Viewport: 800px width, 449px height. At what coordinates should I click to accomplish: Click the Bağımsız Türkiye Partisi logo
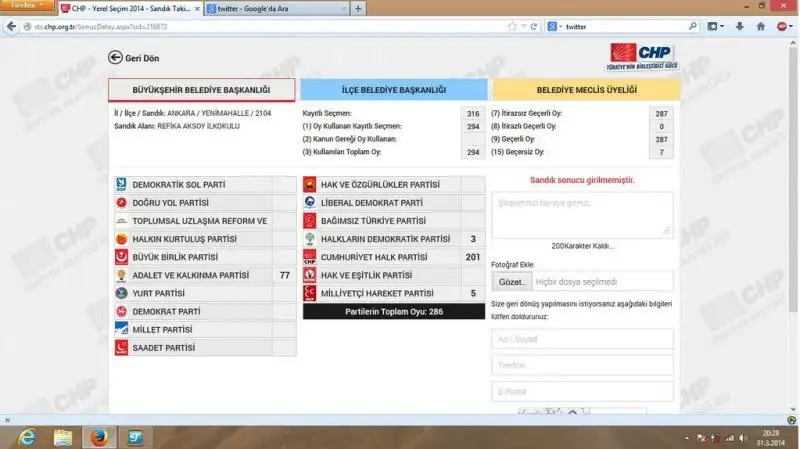(310, 220)
